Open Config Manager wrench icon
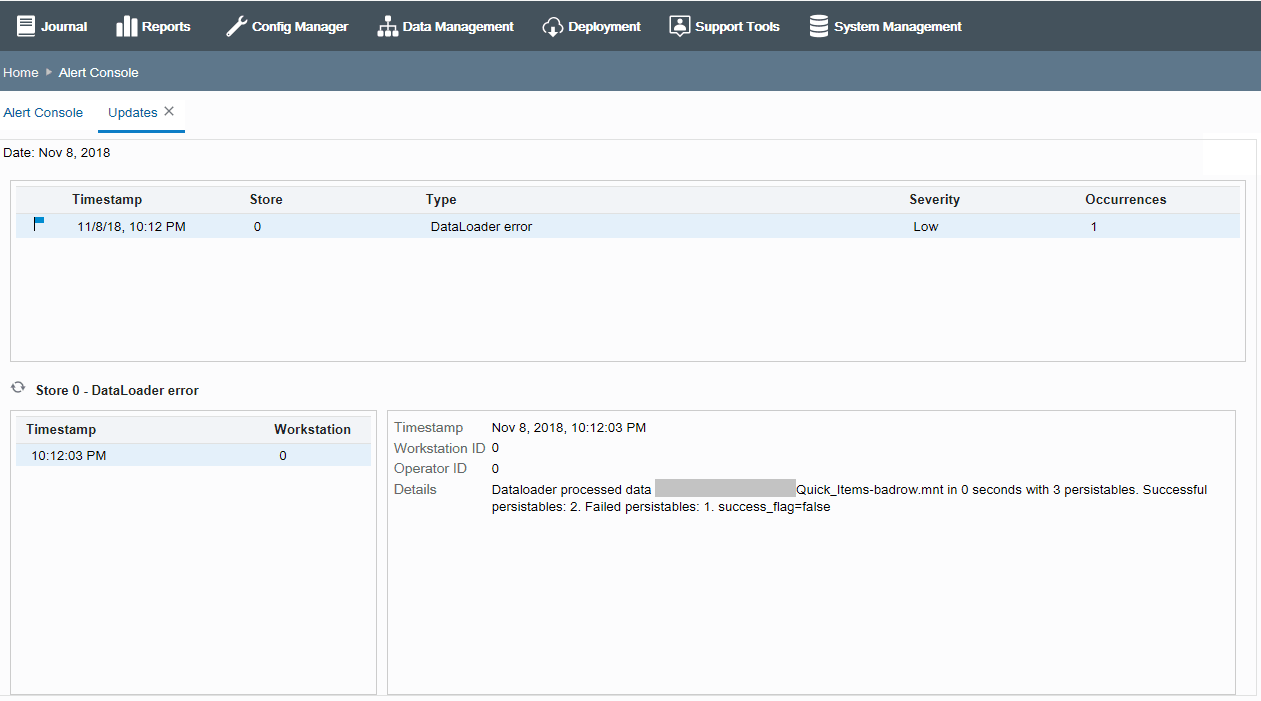Screen dimensions: 1261x701 tap(236, 26)
